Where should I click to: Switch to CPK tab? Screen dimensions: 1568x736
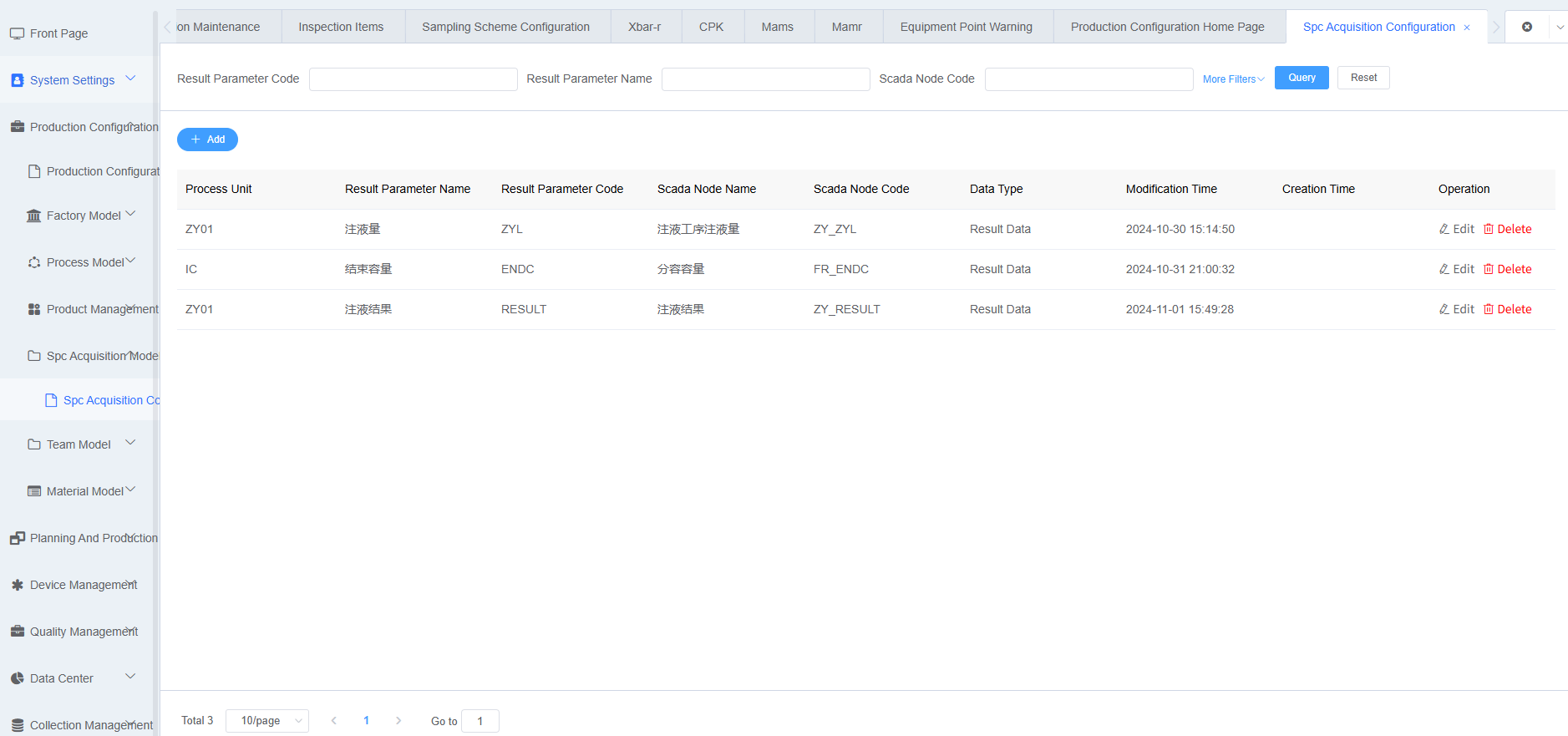(x=712, y=27)
